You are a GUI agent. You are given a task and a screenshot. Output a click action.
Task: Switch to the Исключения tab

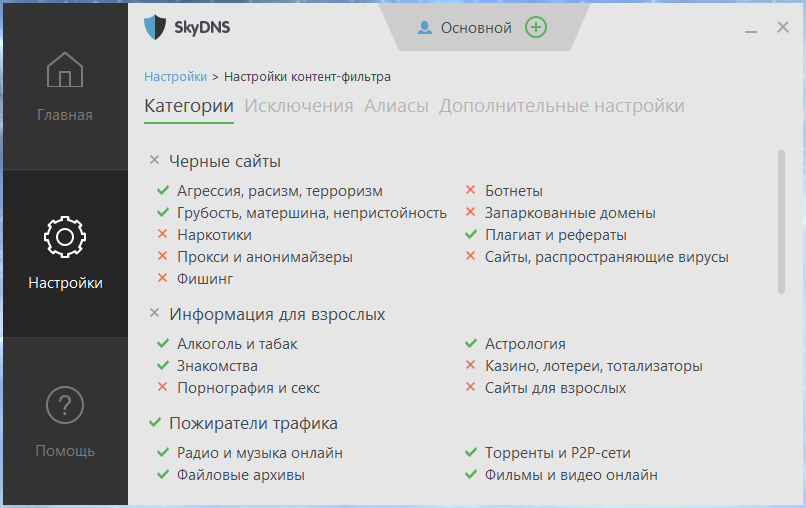click(x=299, y=106)
